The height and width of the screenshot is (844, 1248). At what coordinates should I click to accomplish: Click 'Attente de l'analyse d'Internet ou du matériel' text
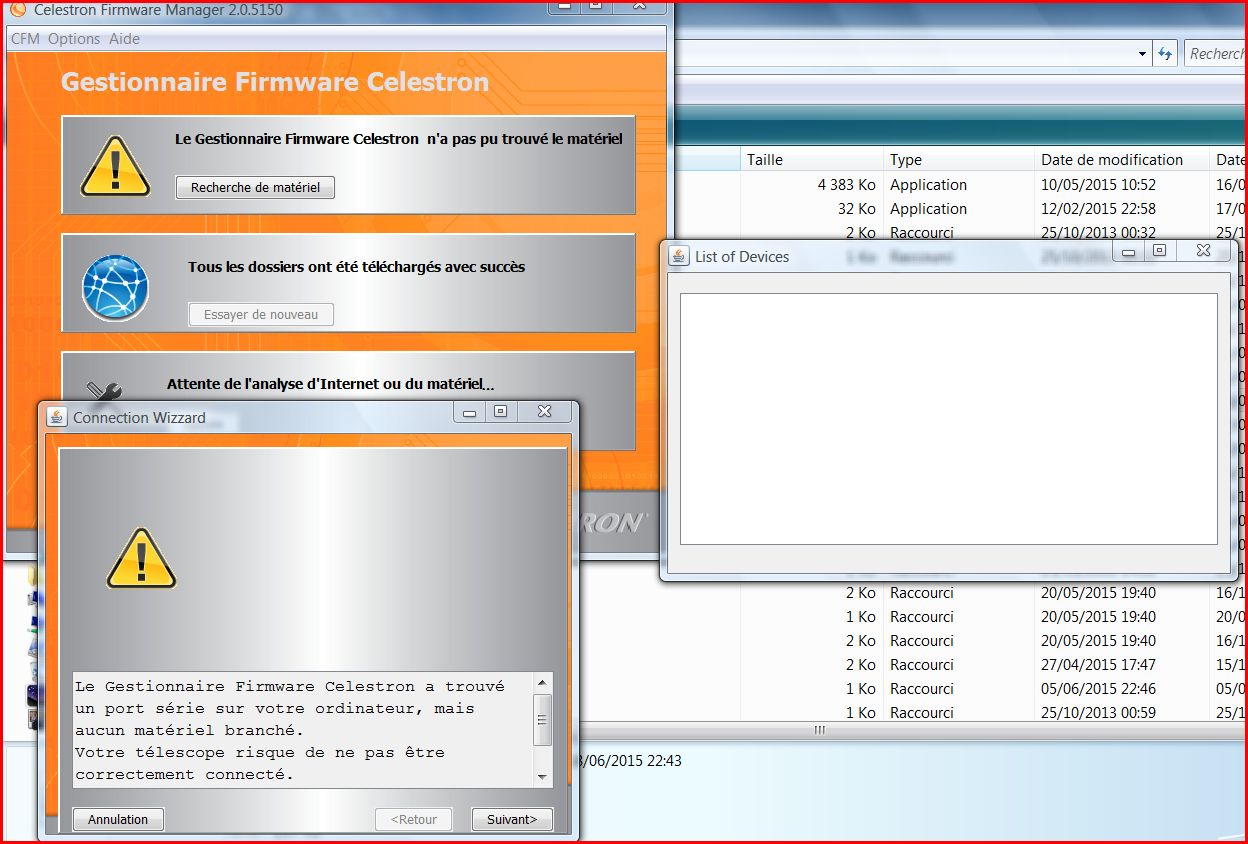(x=330, y=384)
